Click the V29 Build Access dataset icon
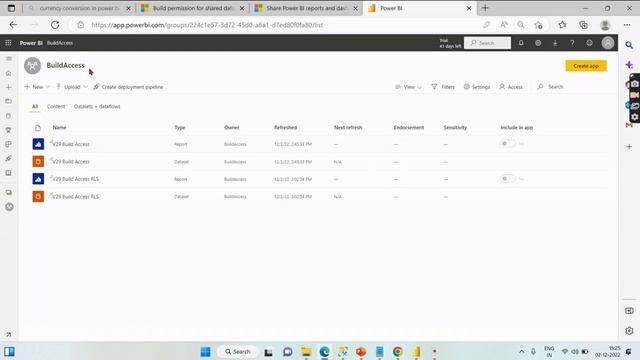 (38, 162)
